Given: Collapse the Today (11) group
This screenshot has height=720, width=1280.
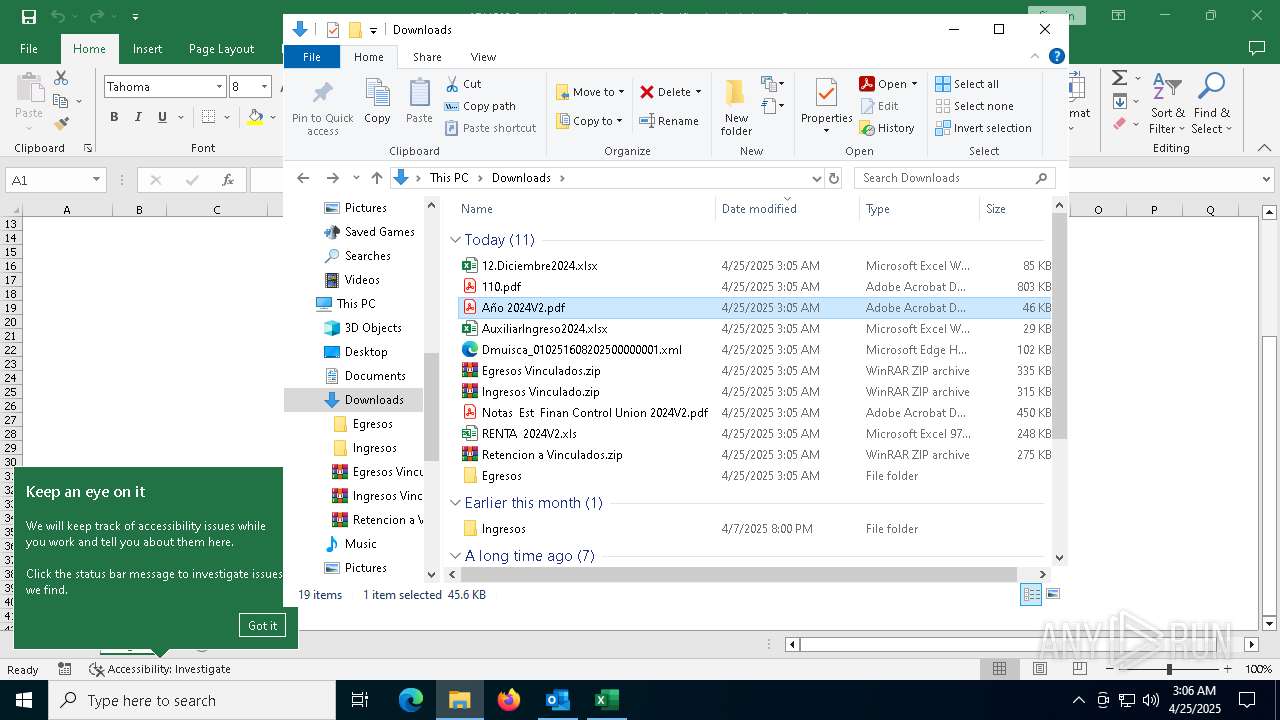Looking at the screenshot, I should point(455,240).
